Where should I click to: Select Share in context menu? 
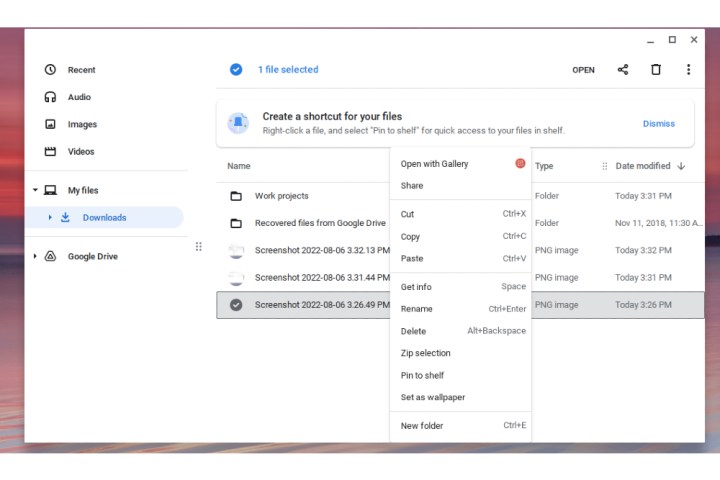(x=461, y=186)
